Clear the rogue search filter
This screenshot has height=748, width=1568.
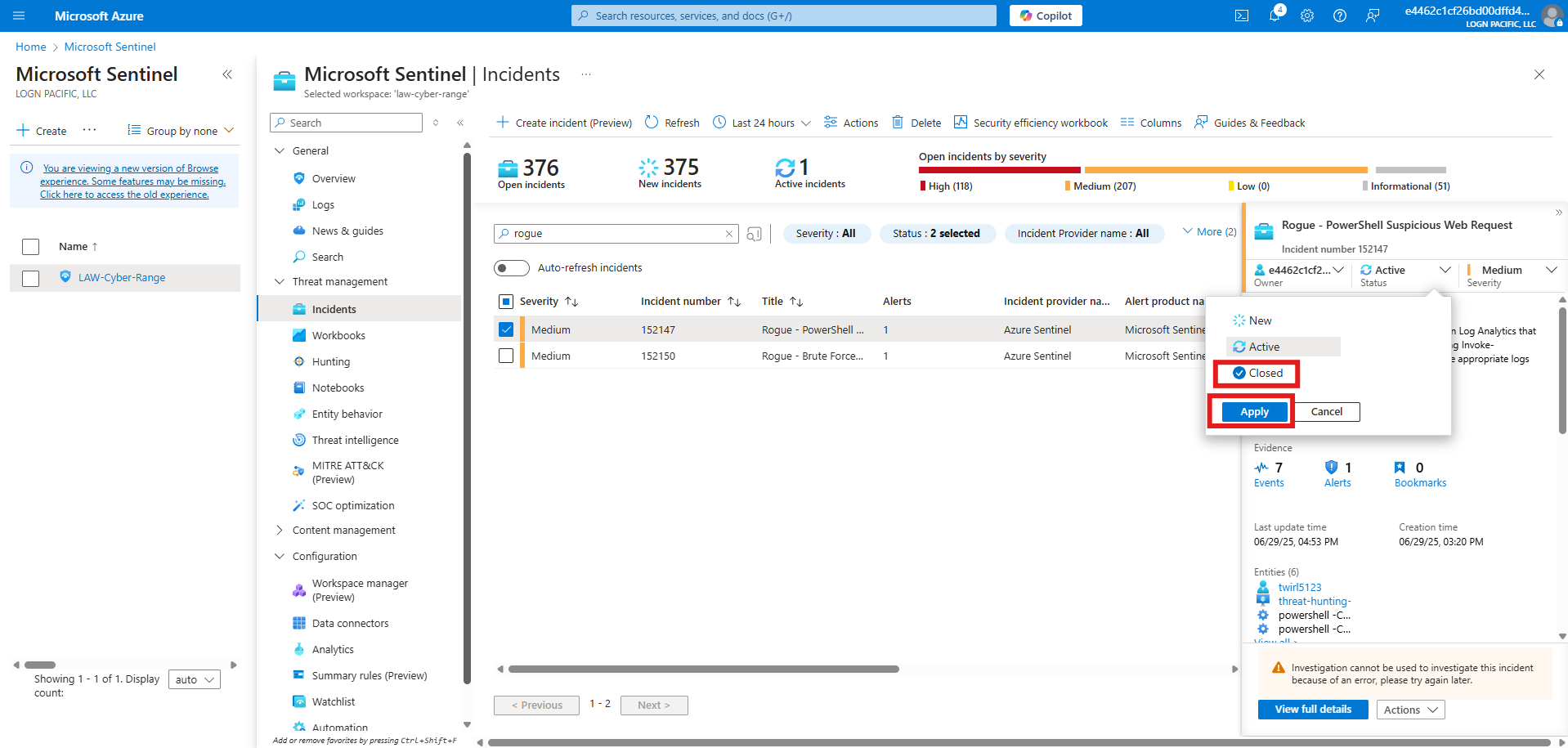pyautogui.click(x=729, y=234)
